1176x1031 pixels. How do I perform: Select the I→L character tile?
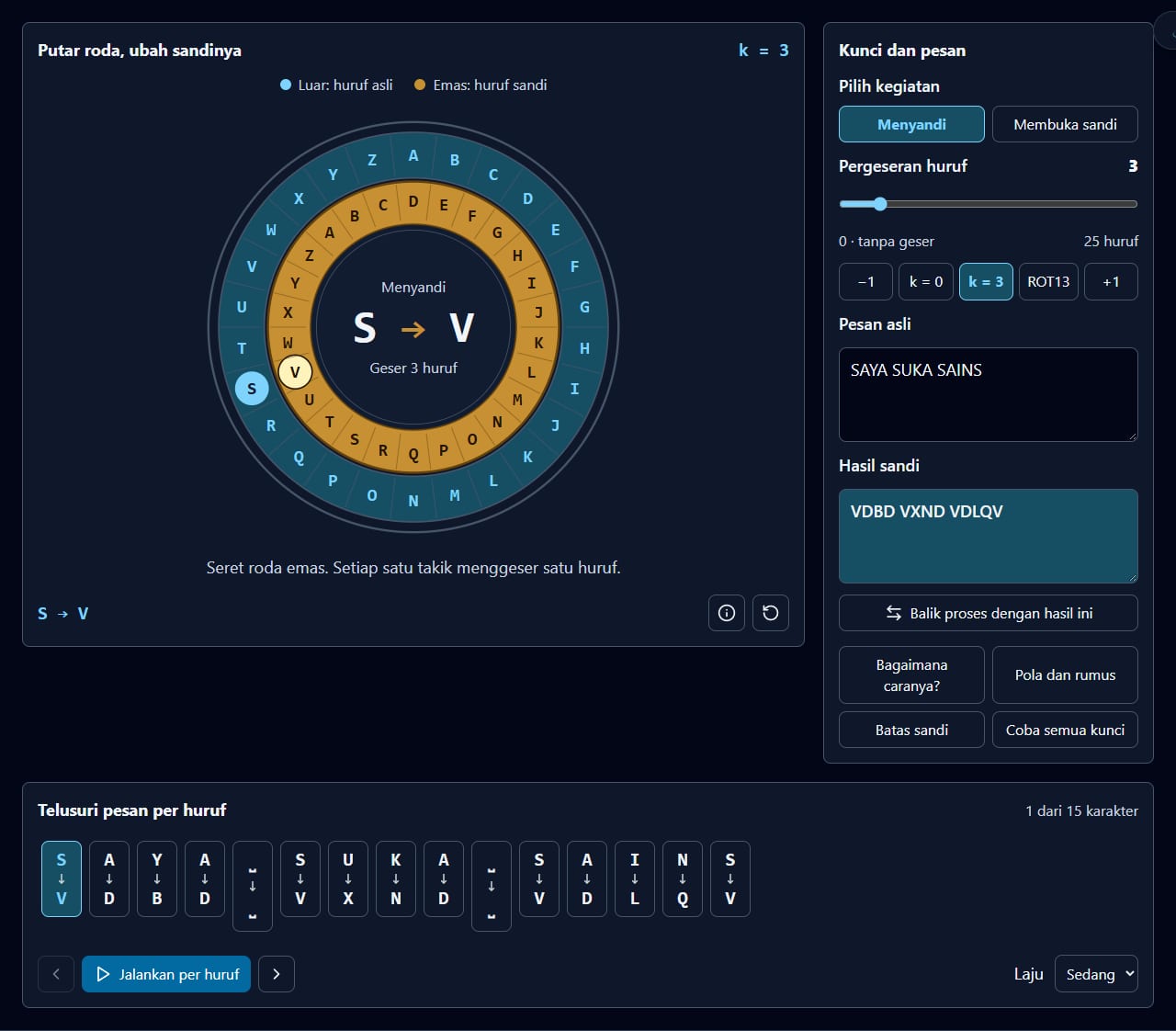pyautogui.click(x=635, y=878)
